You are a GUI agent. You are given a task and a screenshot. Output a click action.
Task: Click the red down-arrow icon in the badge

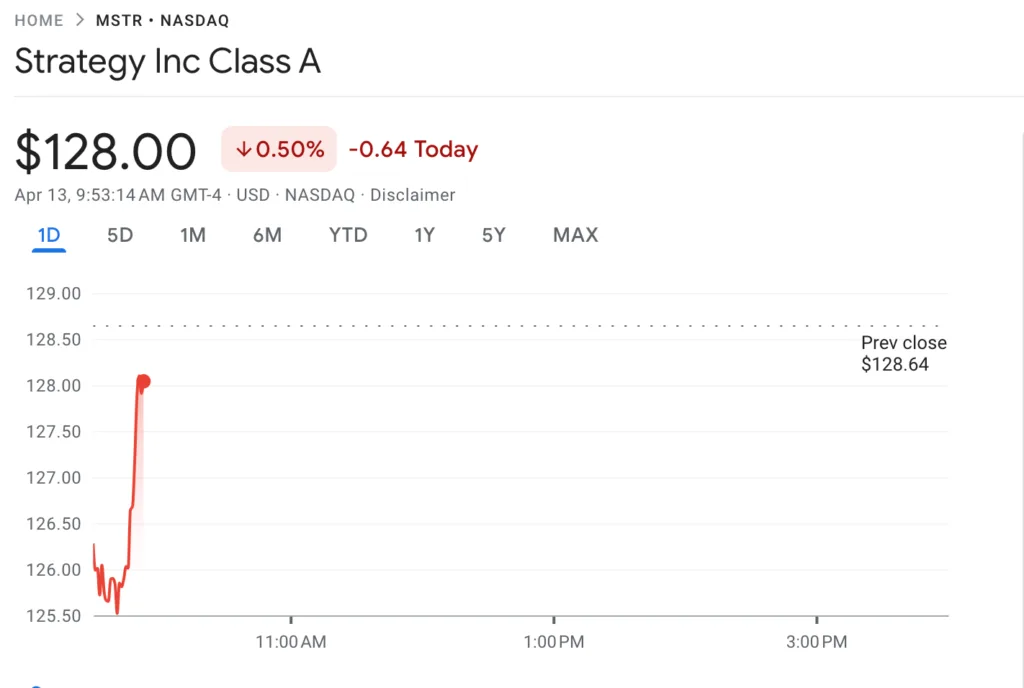click(243, 148)
